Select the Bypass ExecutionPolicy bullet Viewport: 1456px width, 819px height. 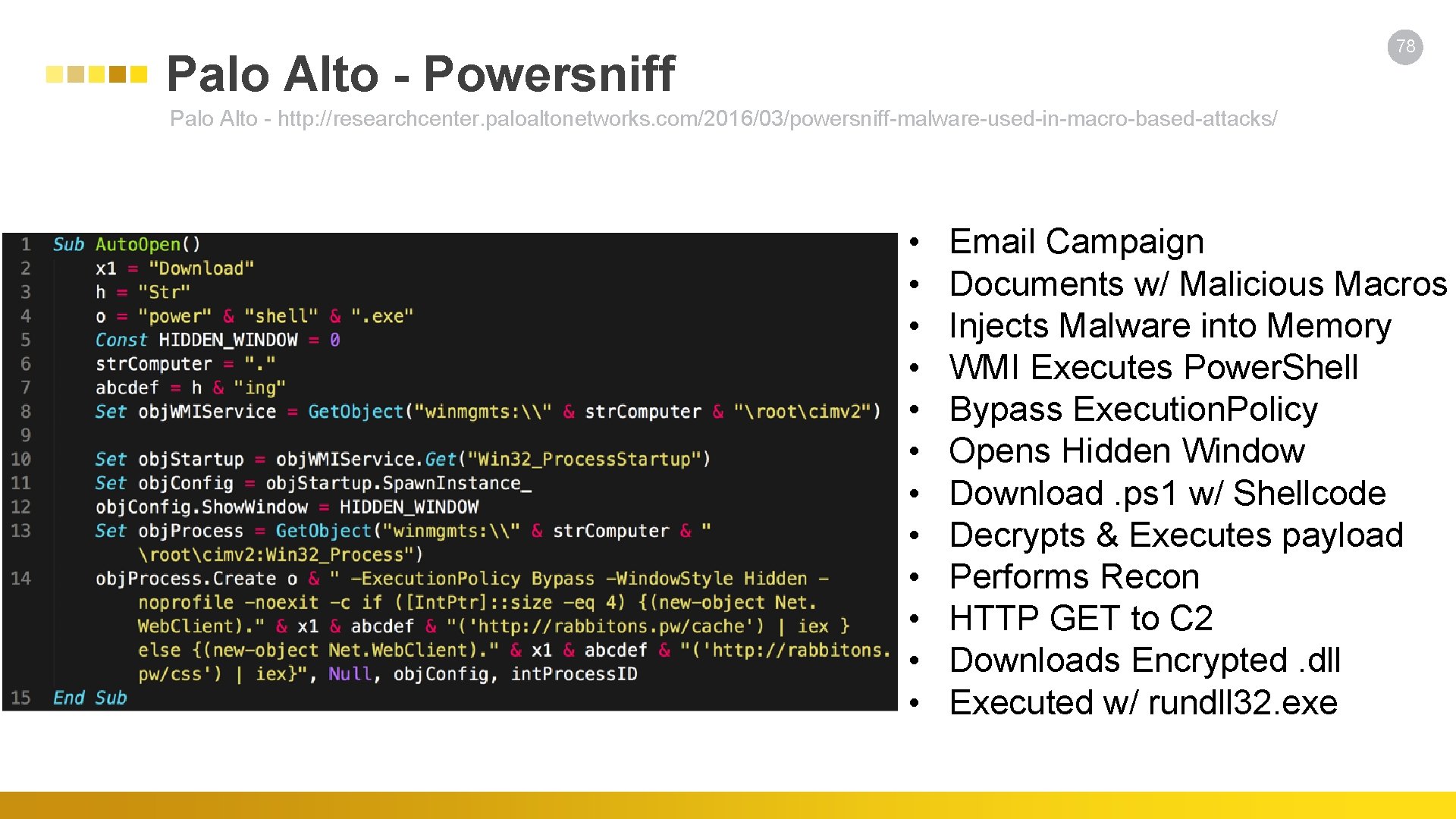click(1133, 409)
